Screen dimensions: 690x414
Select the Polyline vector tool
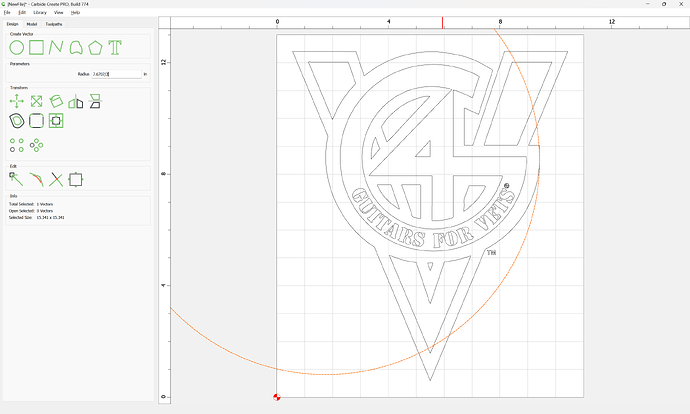pos(56,47)
